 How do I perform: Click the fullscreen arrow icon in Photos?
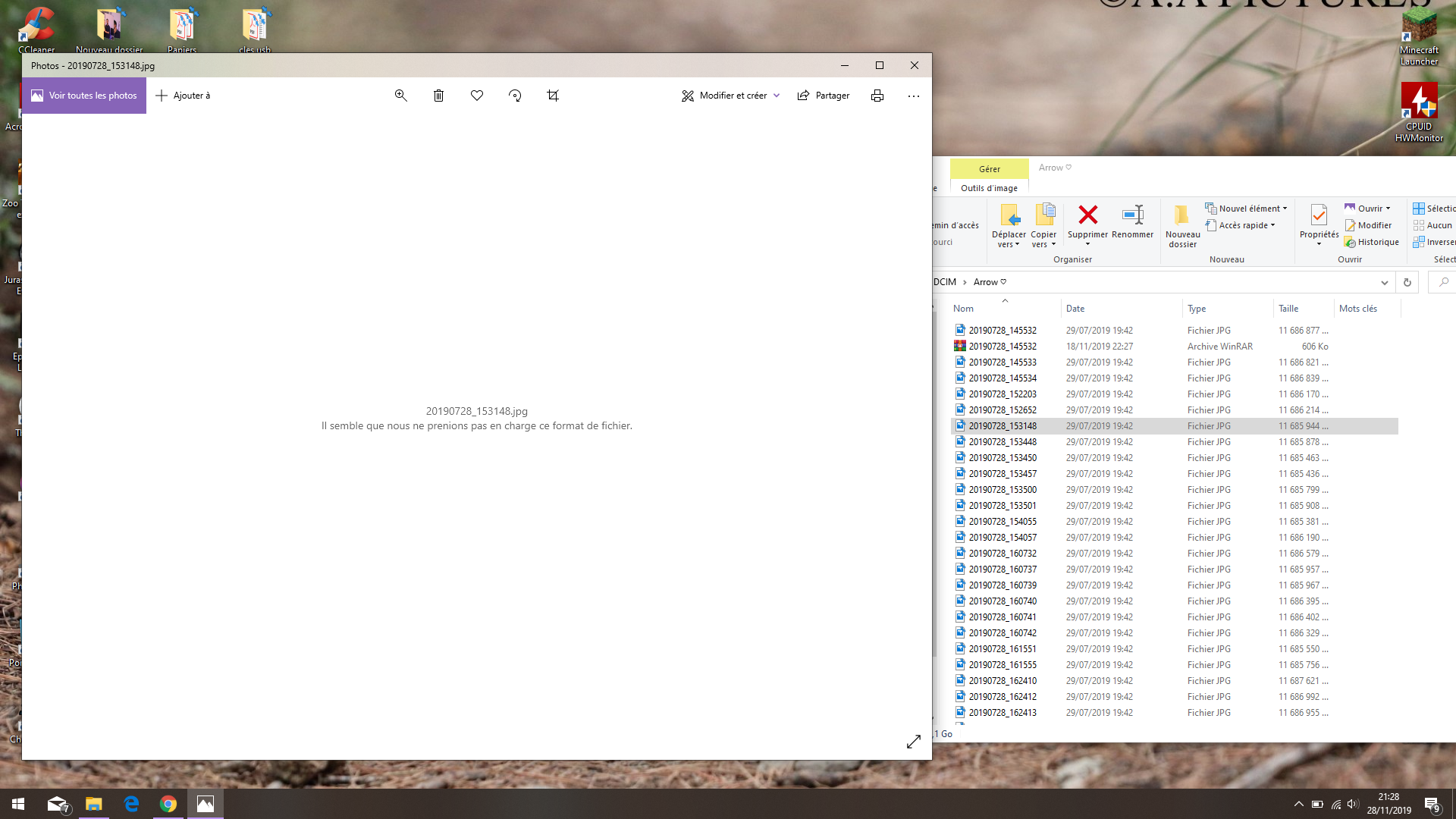[x=914, y=742]
